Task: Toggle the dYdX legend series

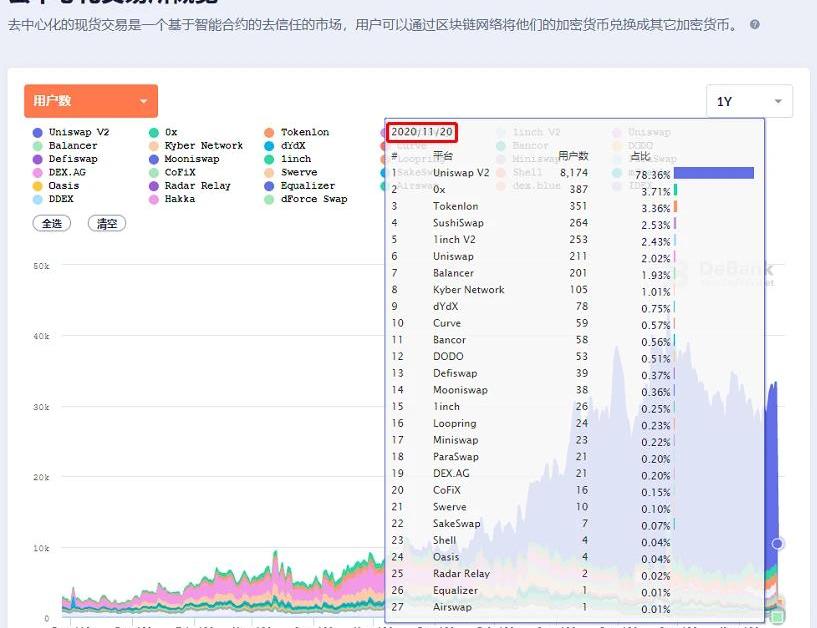Action: (285, 146)
